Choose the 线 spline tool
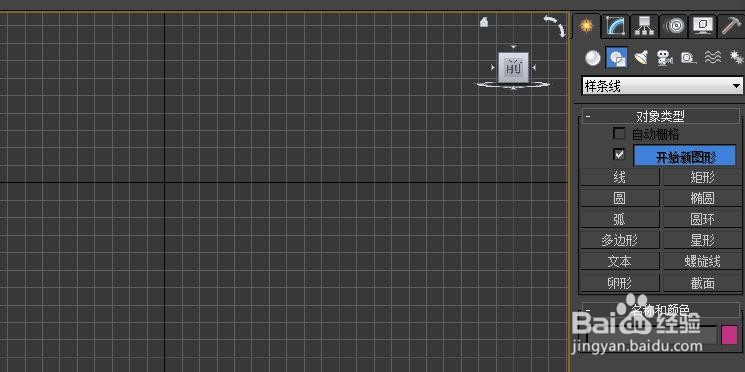Screen dimensions: 745x372 tap(620, 178)
